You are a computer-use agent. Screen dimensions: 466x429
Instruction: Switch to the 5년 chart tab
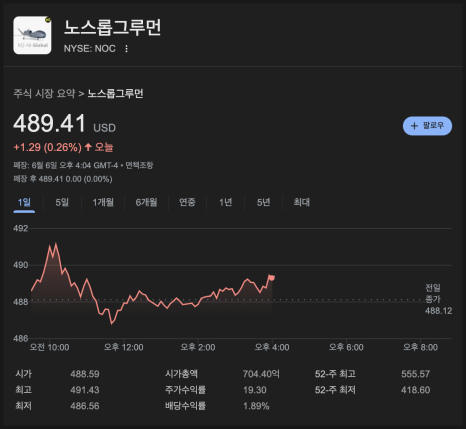click(x=263, y=202)
